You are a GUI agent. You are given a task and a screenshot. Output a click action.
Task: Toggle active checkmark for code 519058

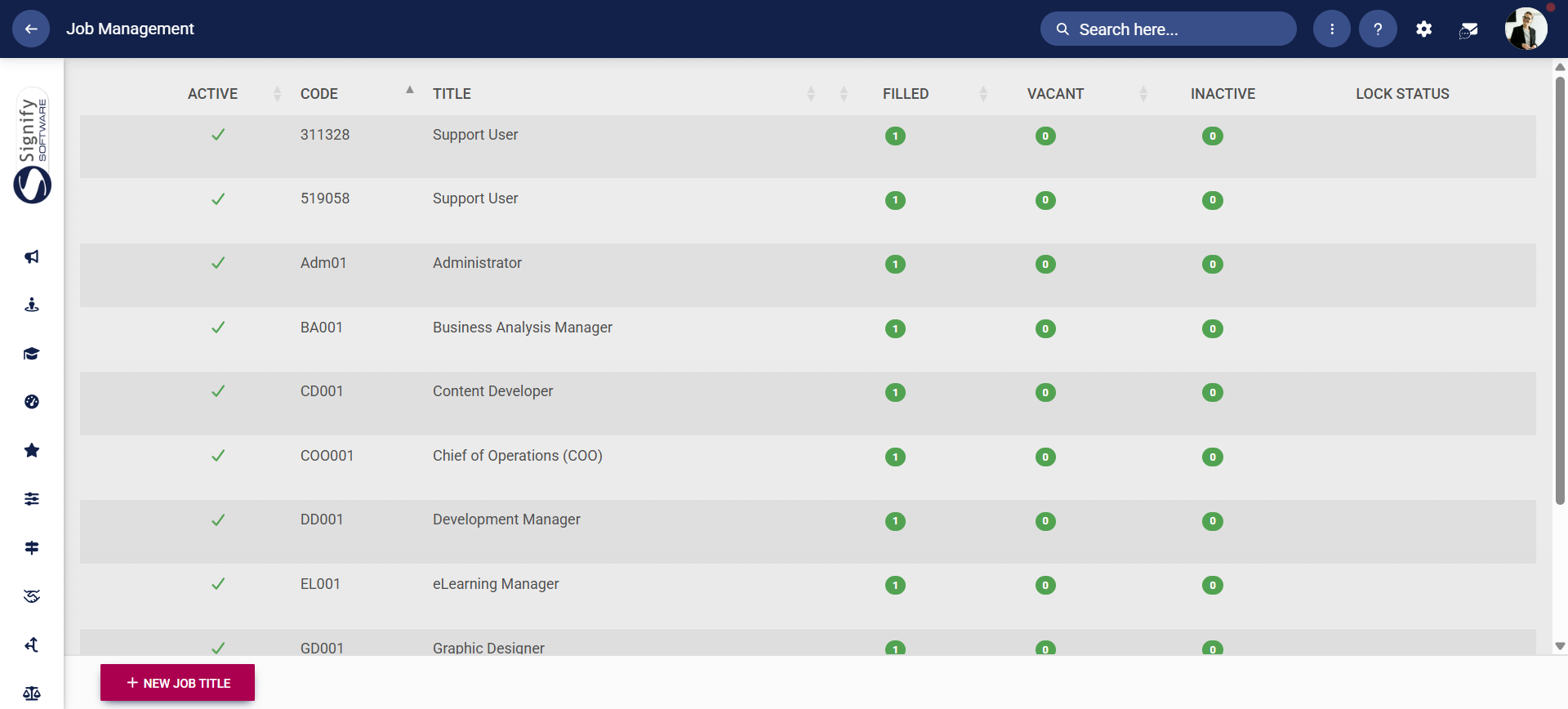(218, 199)
